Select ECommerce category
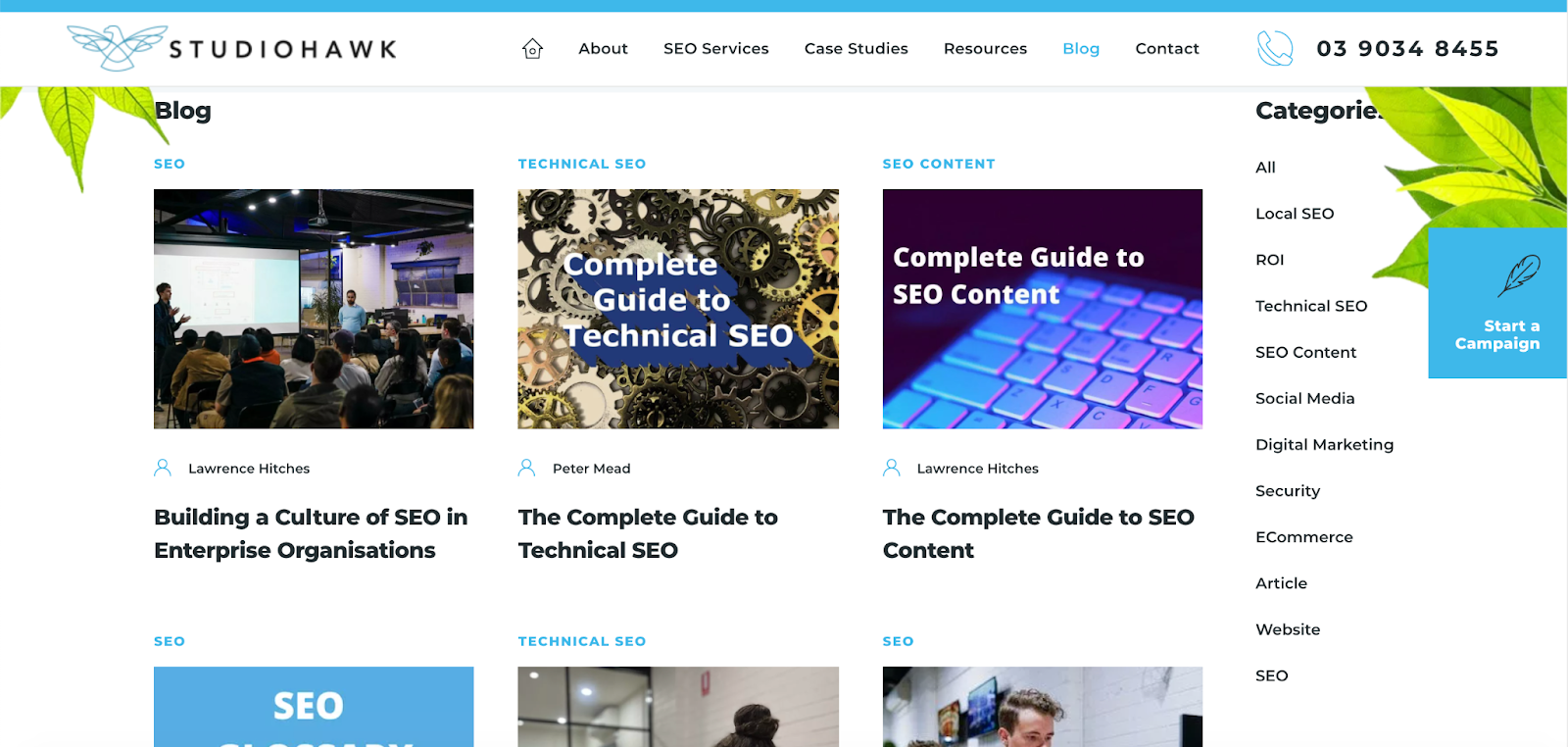Viewport: 1568px width, 747px height. 1303,536
